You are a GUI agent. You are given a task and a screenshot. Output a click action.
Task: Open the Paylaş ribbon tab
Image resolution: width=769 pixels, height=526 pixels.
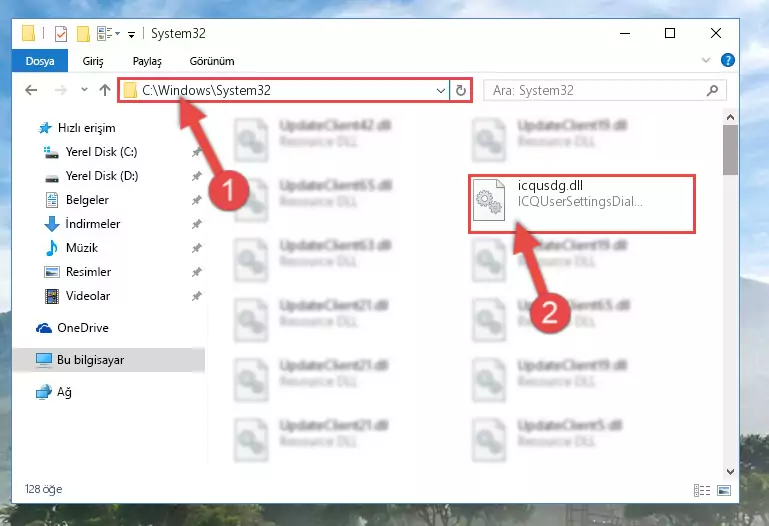pyautogui.click(x=147, y=61)
